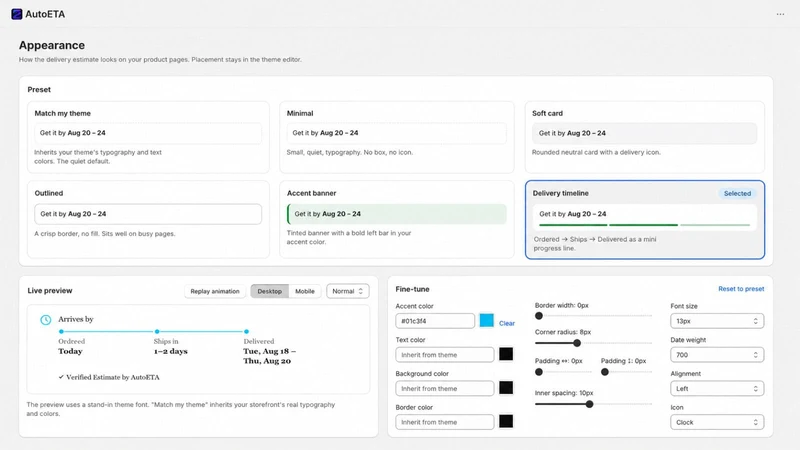The image size is (800, 450).
Task: Open the Normal preview state dropdown
Action: tap(347, 291)
